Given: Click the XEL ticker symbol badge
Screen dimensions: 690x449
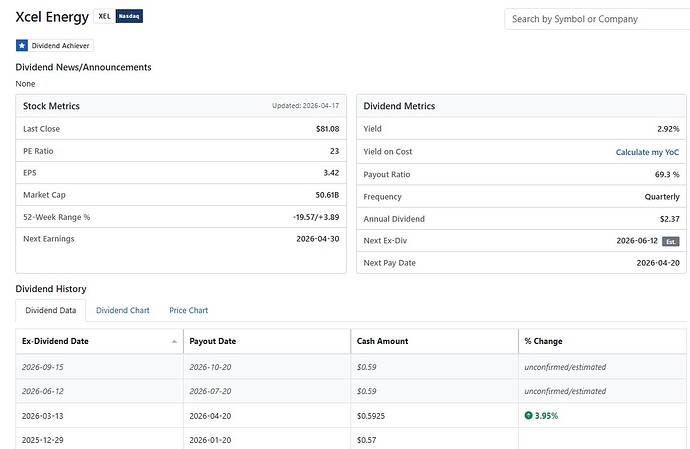Looking at the screenshot, I should (104, 16).
